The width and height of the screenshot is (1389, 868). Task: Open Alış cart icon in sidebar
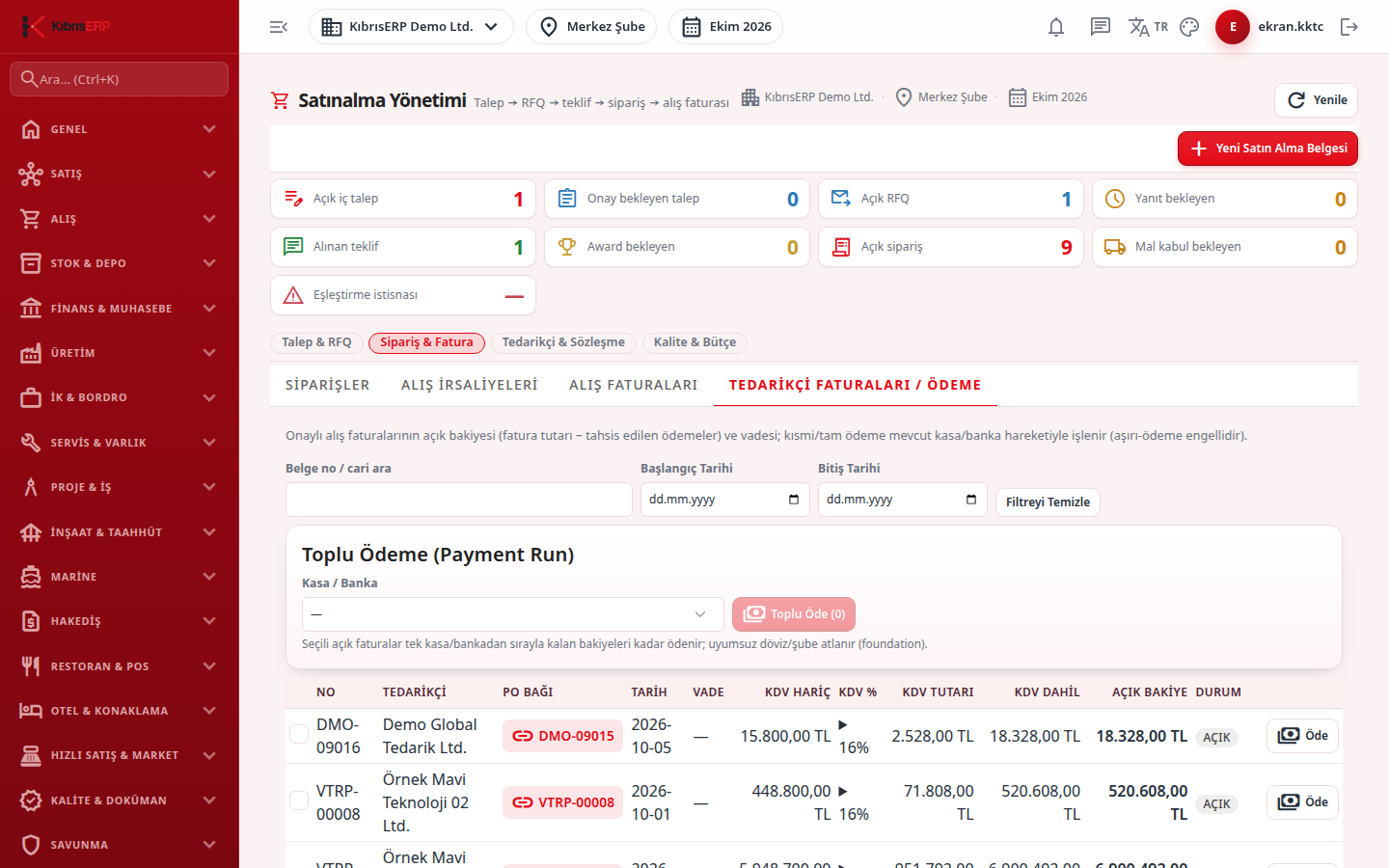(x=31, y=219)
